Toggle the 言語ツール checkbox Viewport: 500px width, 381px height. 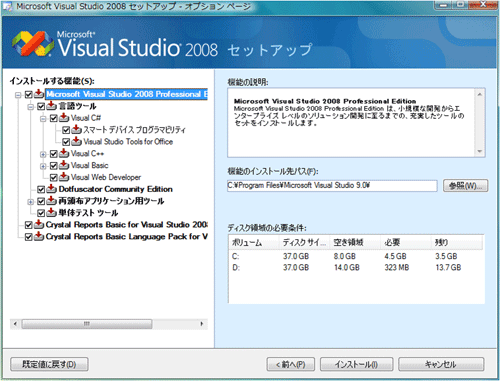(41, 107)
